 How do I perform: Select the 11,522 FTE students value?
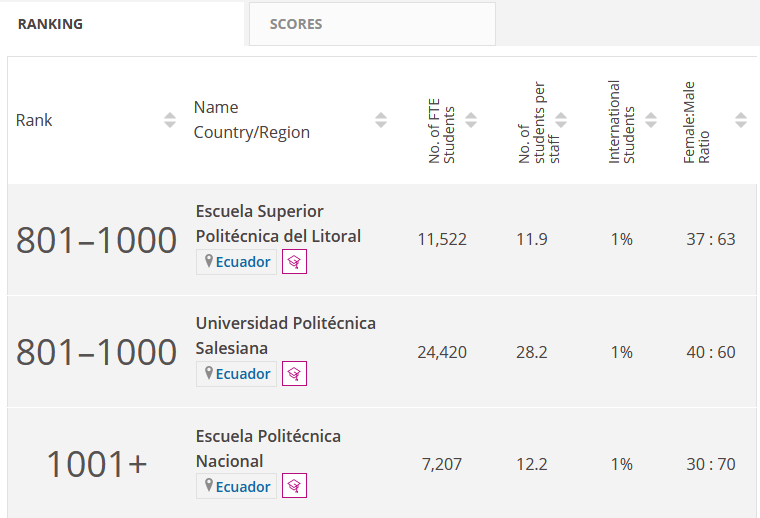point(442,239)
